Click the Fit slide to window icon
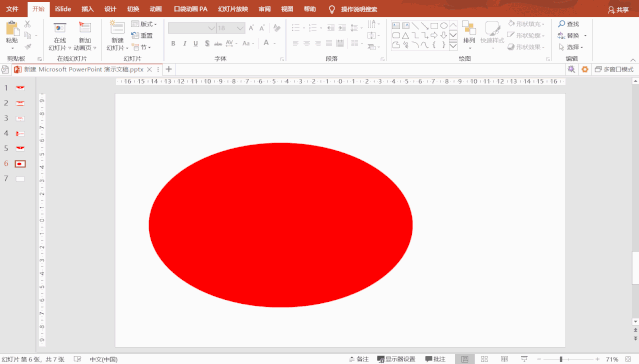The width and height of the screenshot is (639, 364). point(629,359)
